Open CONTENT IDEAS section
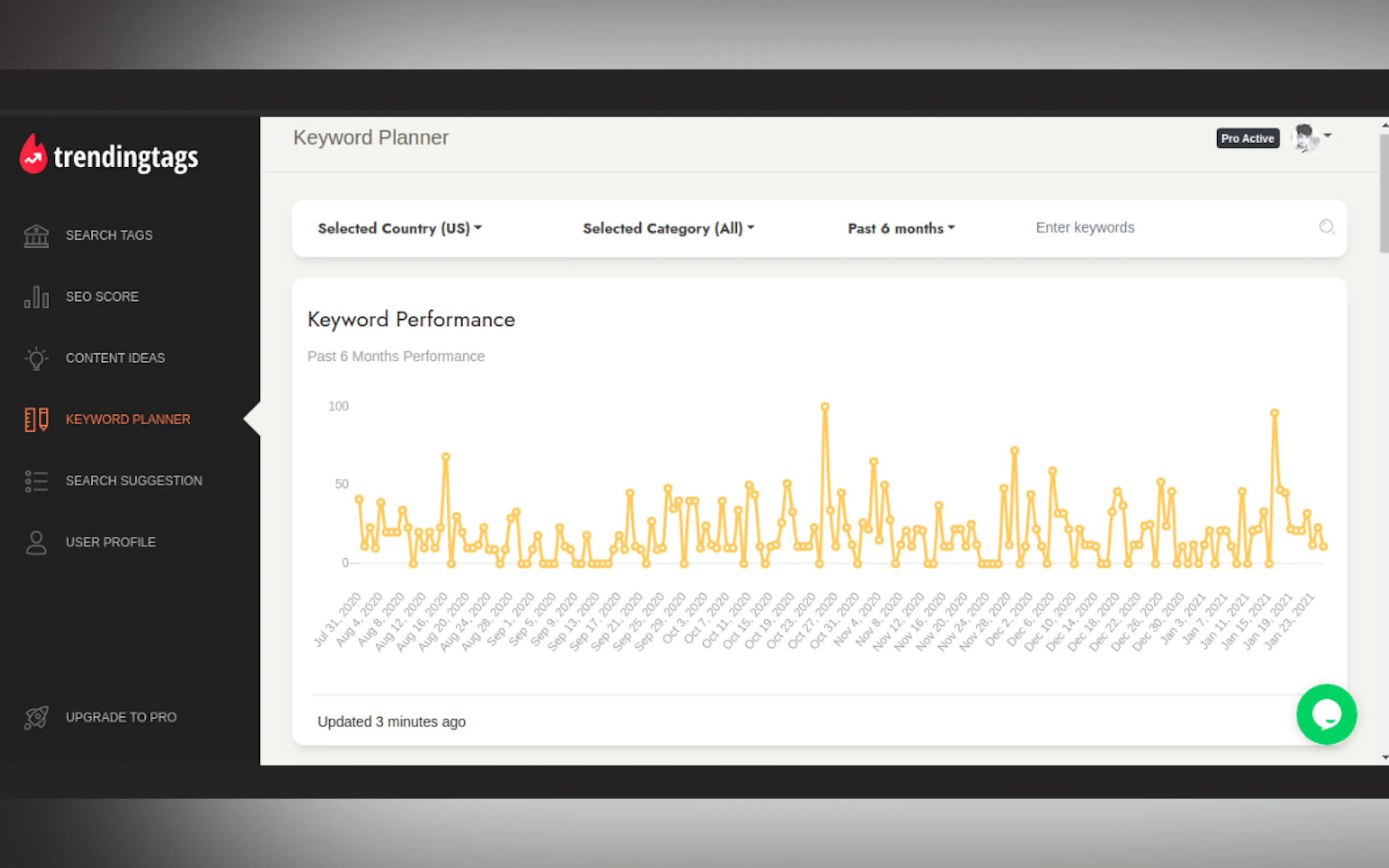 click(115, 358)
